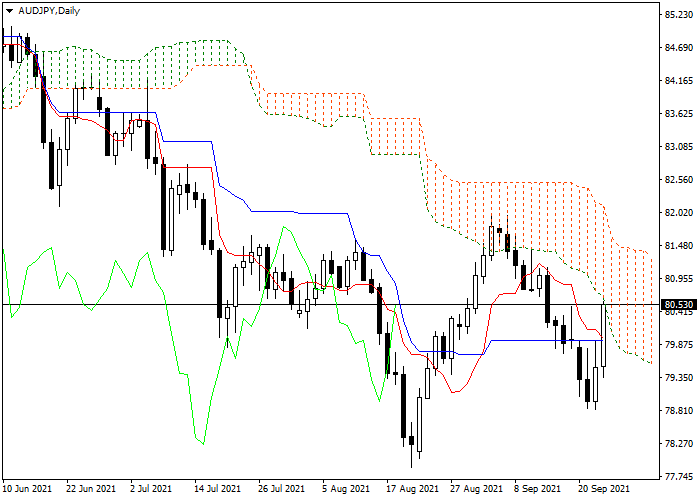Click the 83.625 price axis value
This screenshot has height=500, width=700.
679,113
